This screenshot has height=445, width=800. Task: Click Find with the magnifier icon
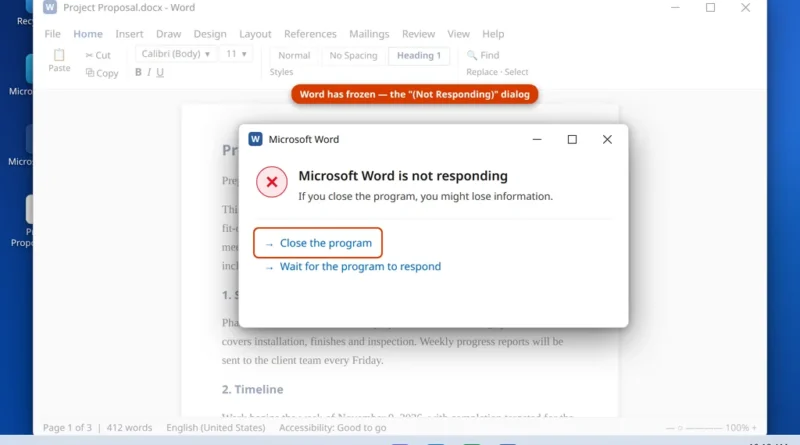pyautogui.click(x=483, y=55)
